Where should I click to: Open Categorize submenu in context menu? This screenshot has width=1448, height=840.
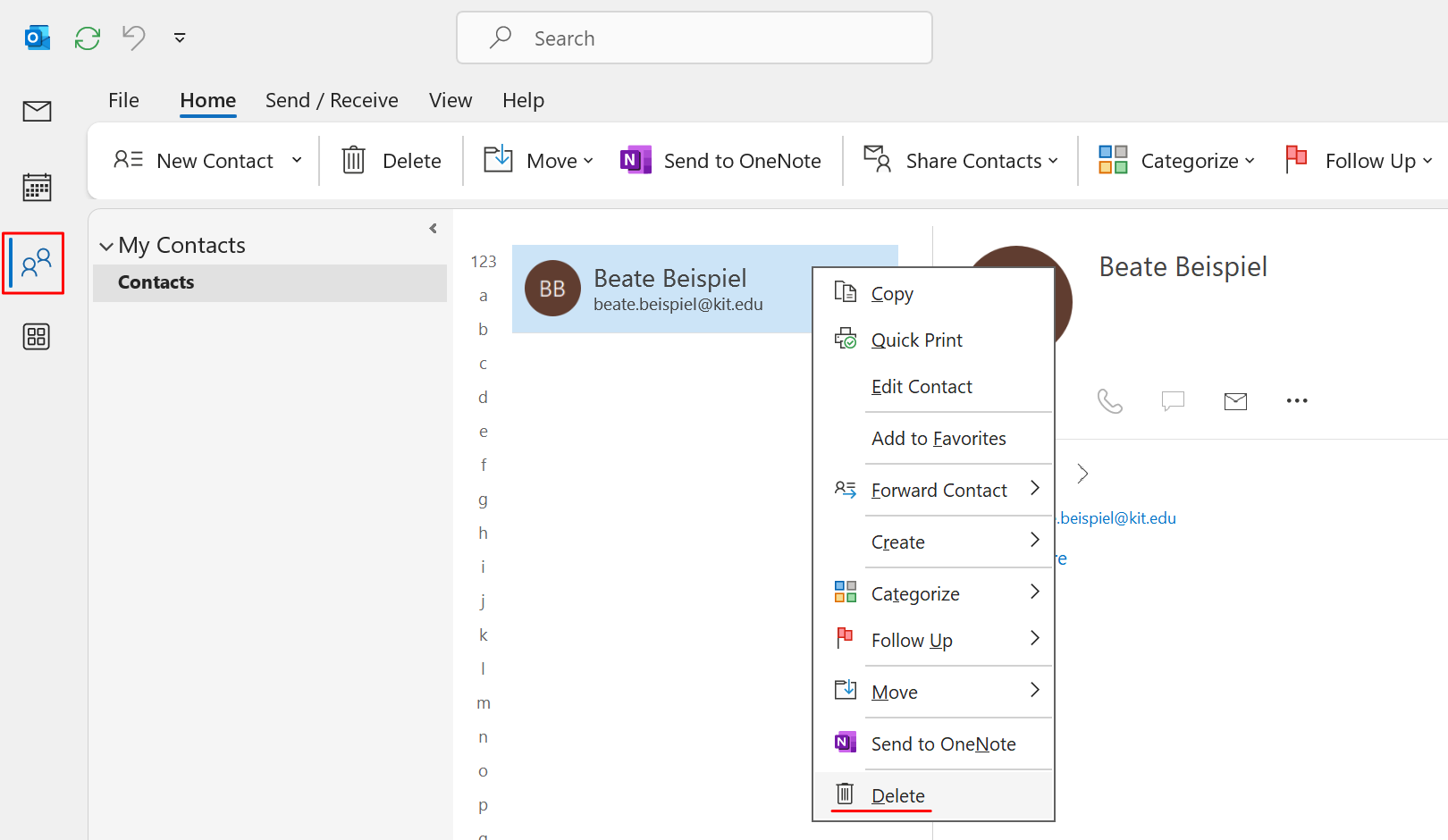[x=933, y=594]
